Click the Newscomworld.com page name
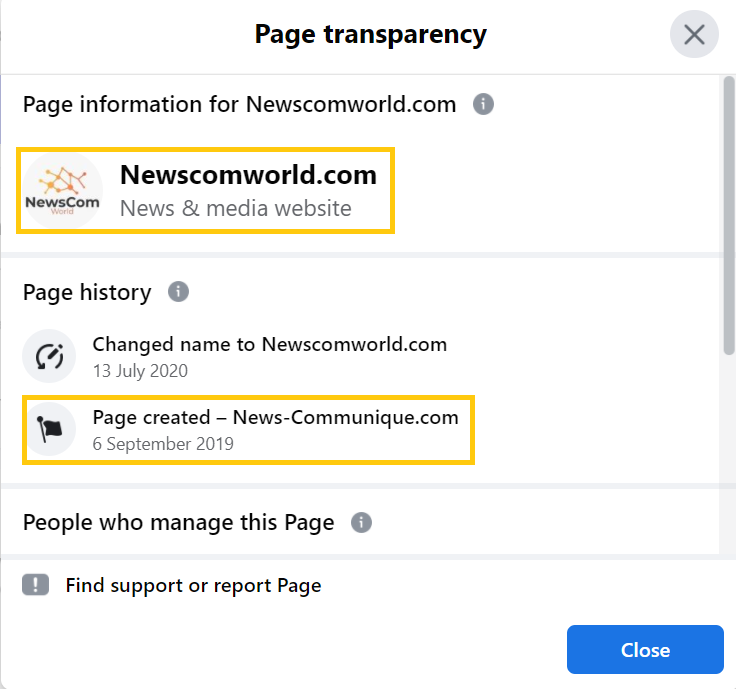736x689 pixels. [x=248, y=175]
